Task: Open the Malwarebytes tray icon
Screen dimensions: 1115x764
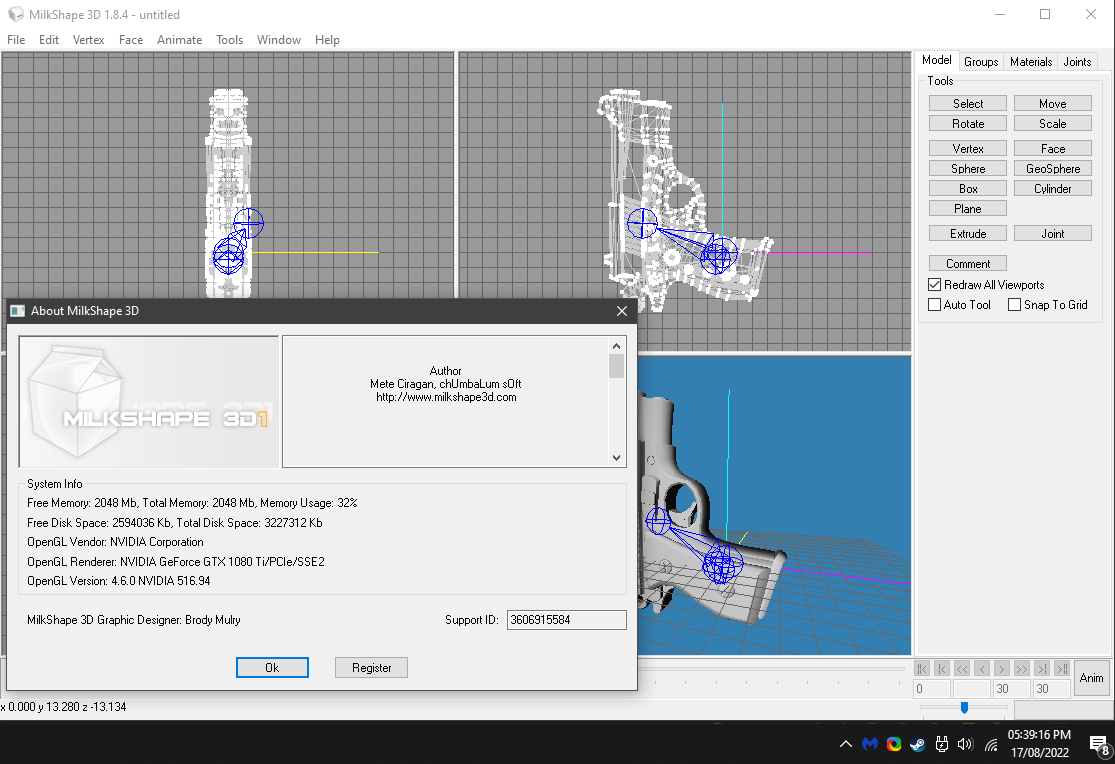Action: pyautogui.click(x=870, y=744)
